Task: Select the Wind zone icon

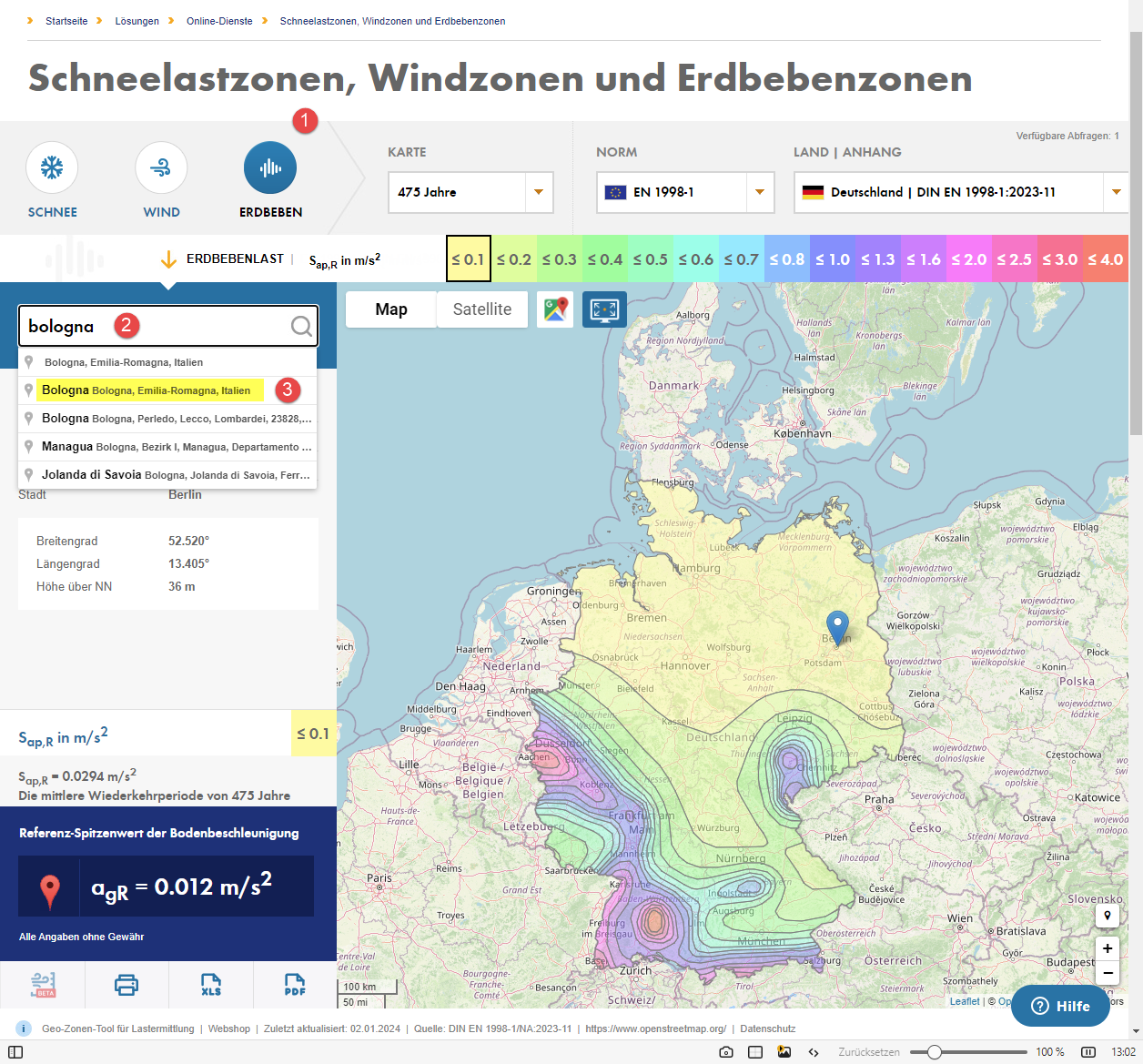Action: 161,167
